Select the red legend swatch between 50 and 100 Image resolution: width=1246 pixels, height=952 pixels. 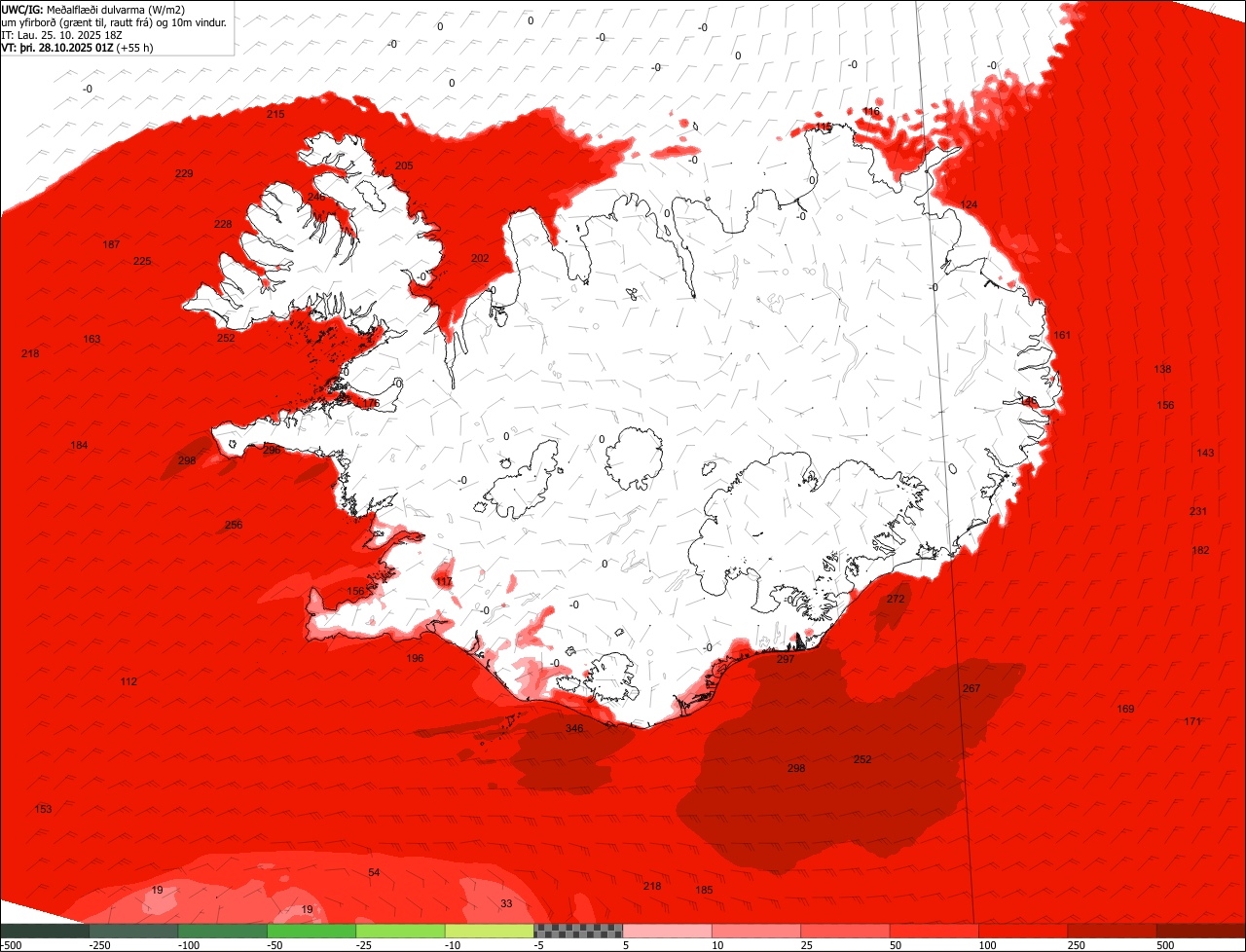coord(934,931)
